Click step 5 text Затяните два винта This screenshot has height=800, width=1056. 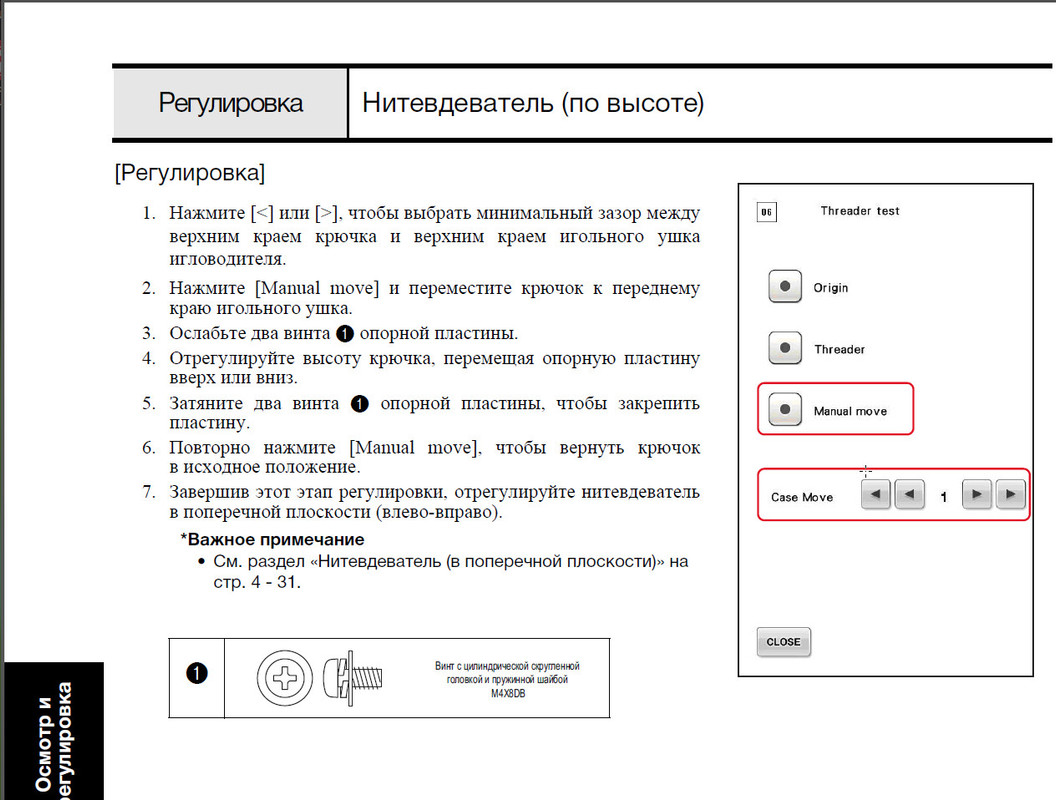(434, 413)
